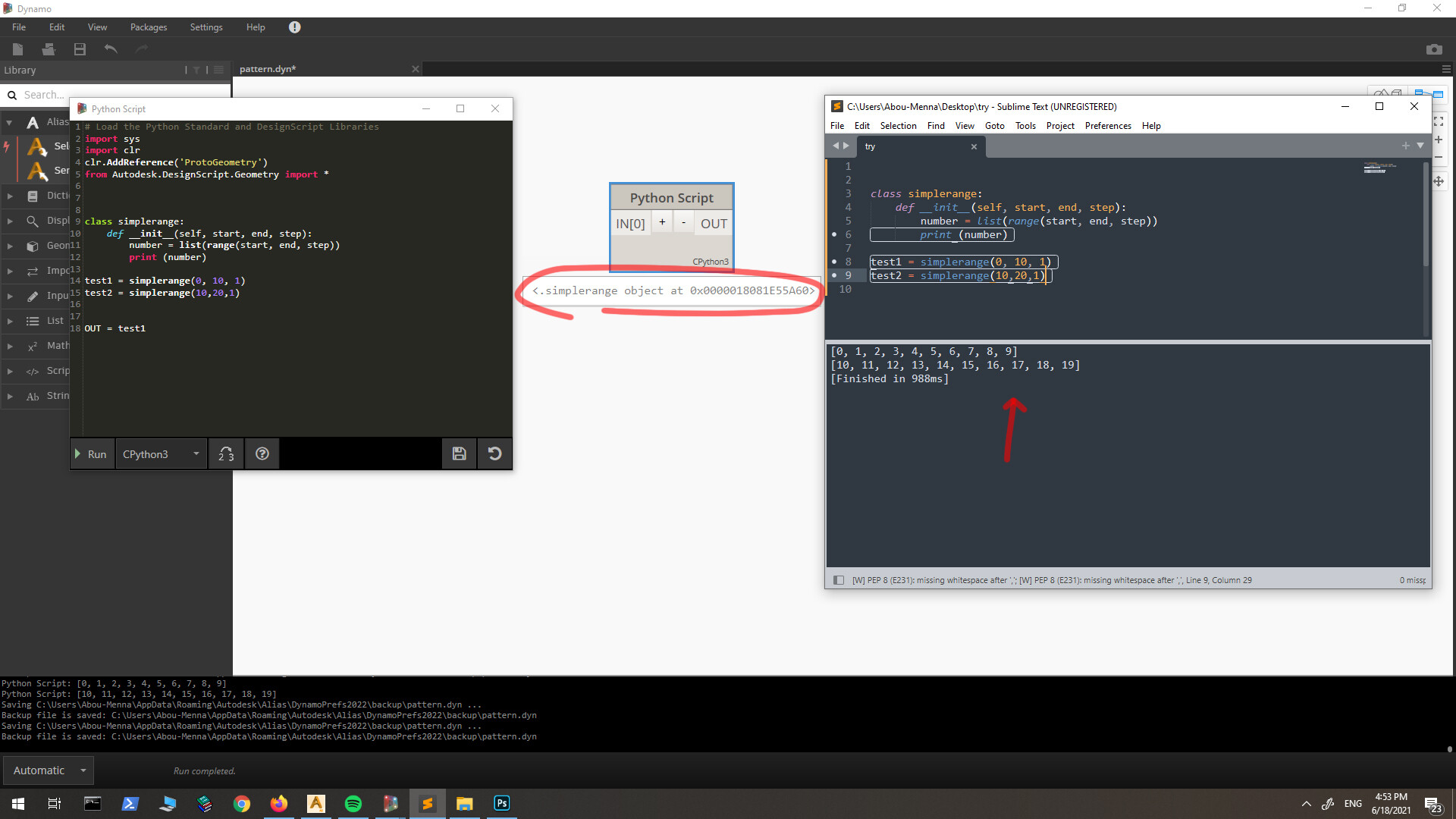Add input port with plus button
This screenshot has width=1456, height=819.
tap(662, 222)
